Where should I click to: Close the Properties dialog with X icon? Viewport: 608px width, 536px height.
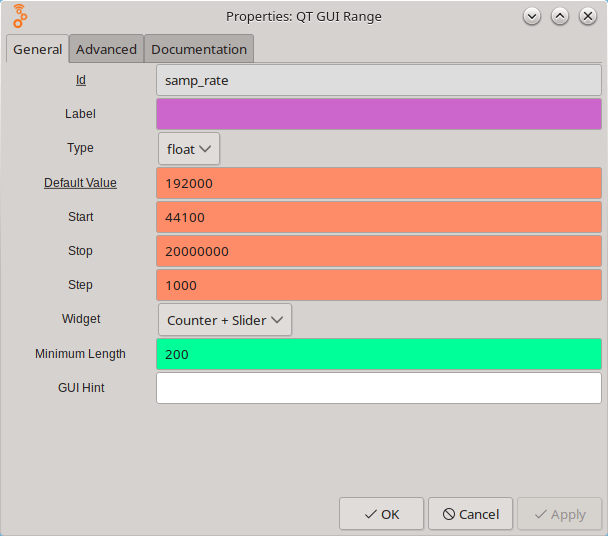click(588, 16)
